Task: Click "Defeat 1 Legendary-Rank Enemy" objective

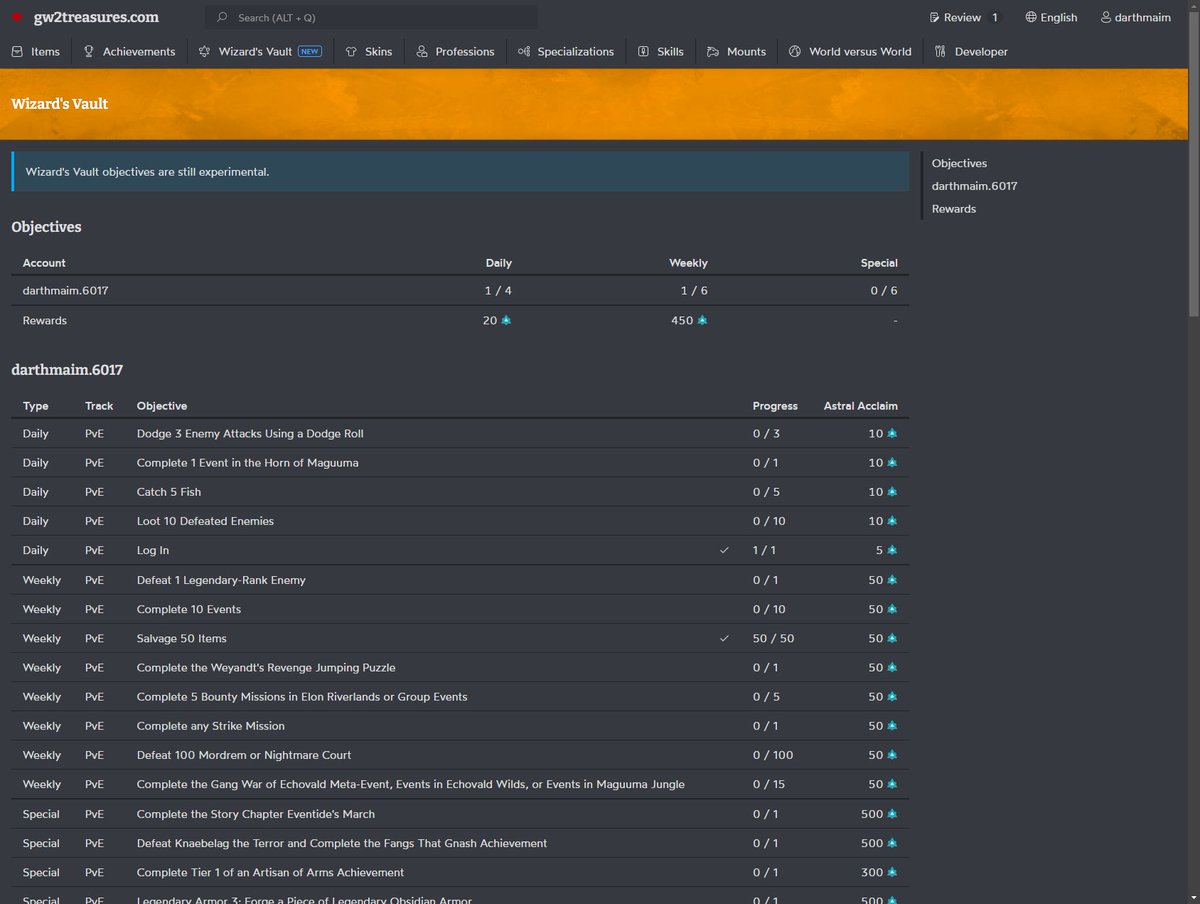Action: tap(221, 580)
